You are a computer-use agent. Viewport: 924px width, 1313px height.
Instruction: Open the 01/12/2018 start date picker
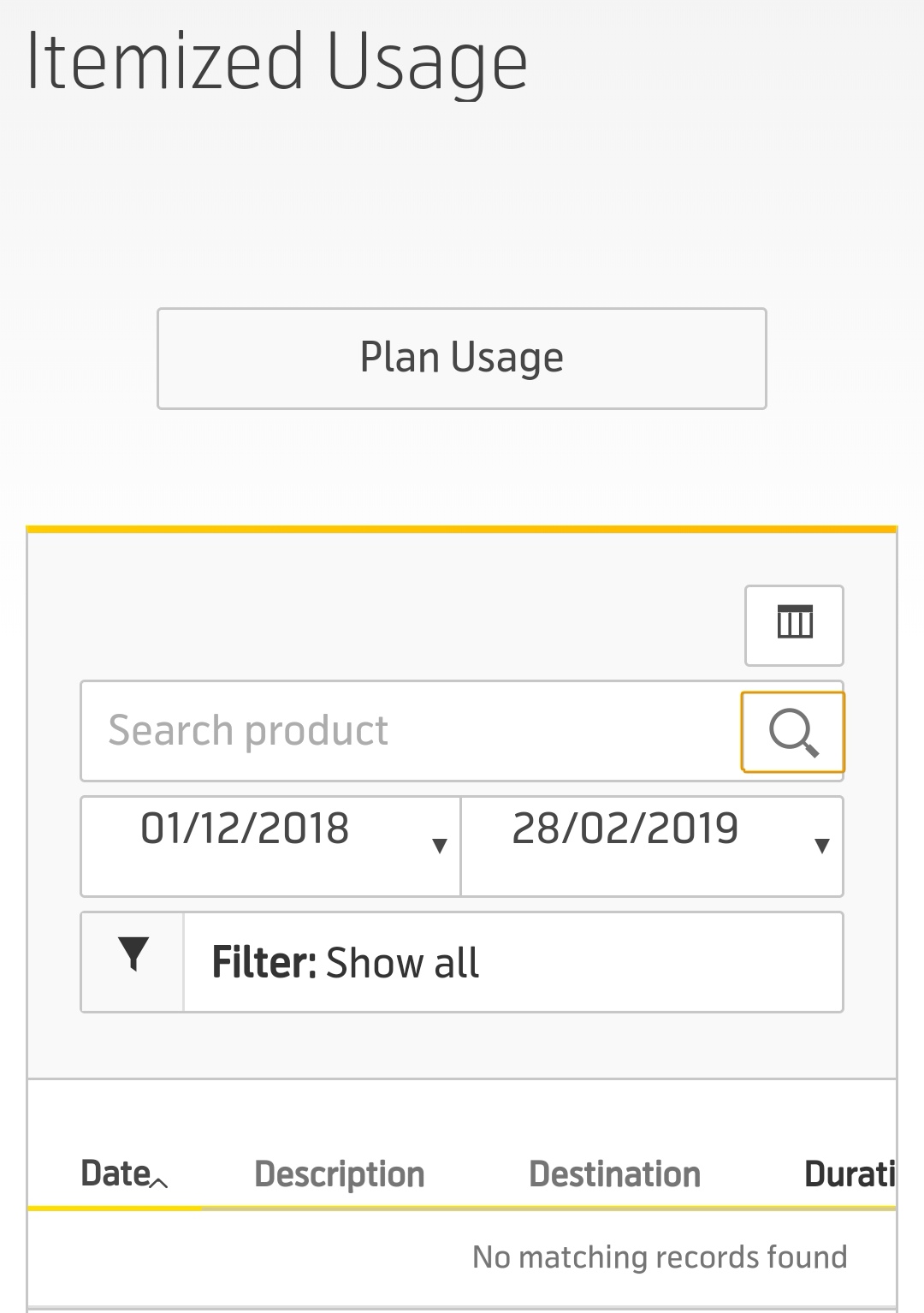pyautogui.click(x=270, y=846)
